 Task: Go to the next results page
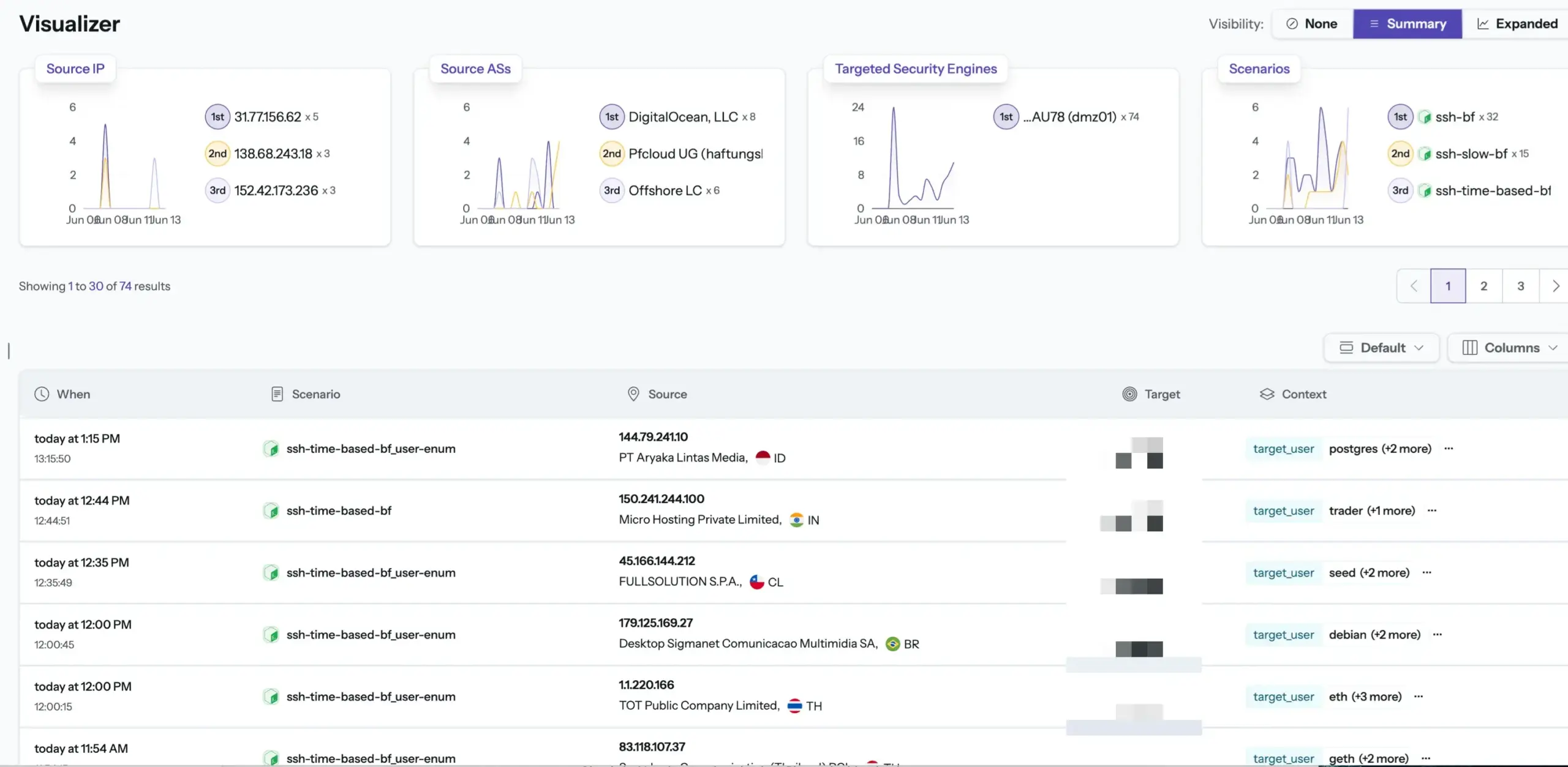tap(1555, 286)
